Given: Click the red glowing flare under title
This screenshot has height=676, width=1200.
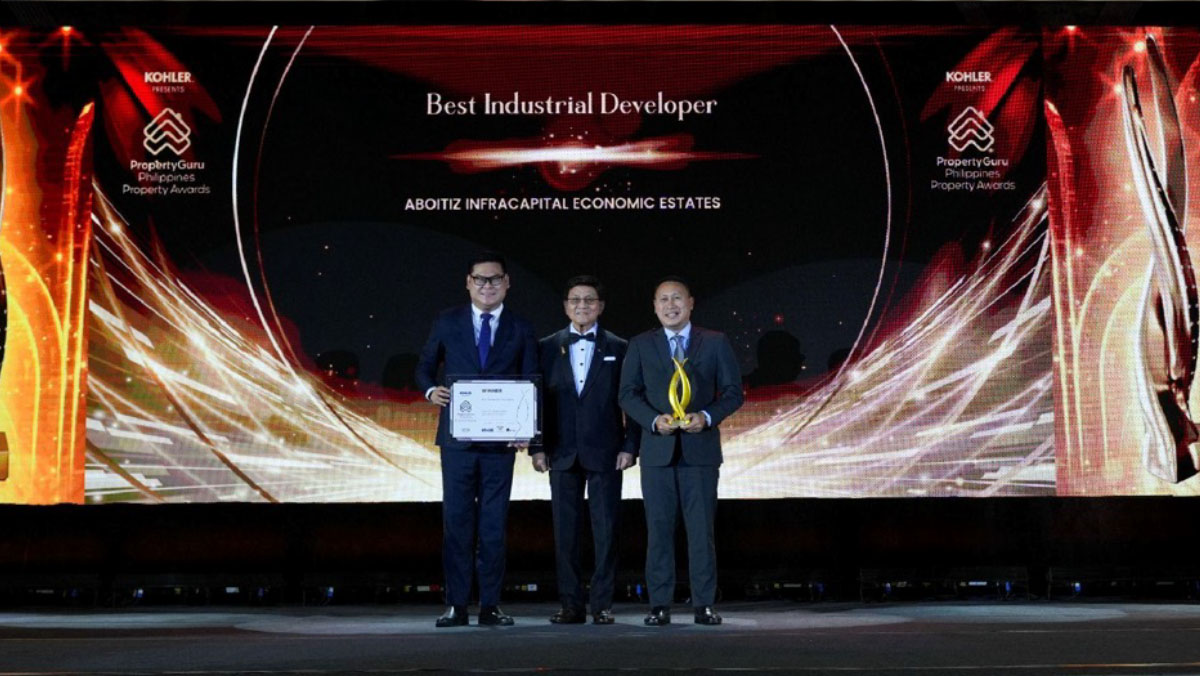Looking at the screenshot, I should [x=572, y=153].
